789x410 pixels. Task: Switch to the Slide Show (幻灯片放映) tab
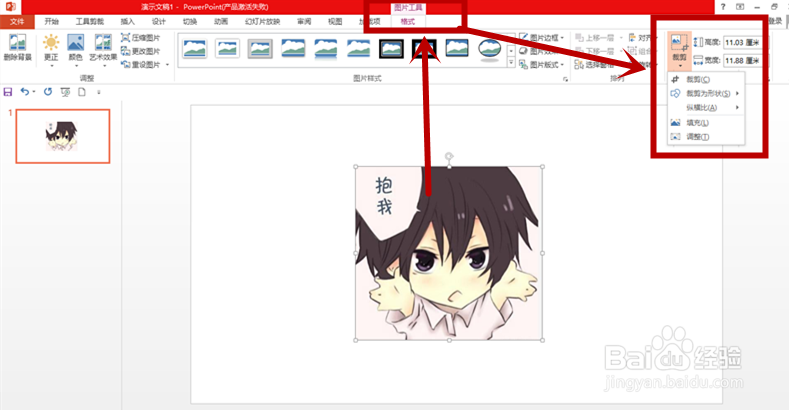point(262,21)
